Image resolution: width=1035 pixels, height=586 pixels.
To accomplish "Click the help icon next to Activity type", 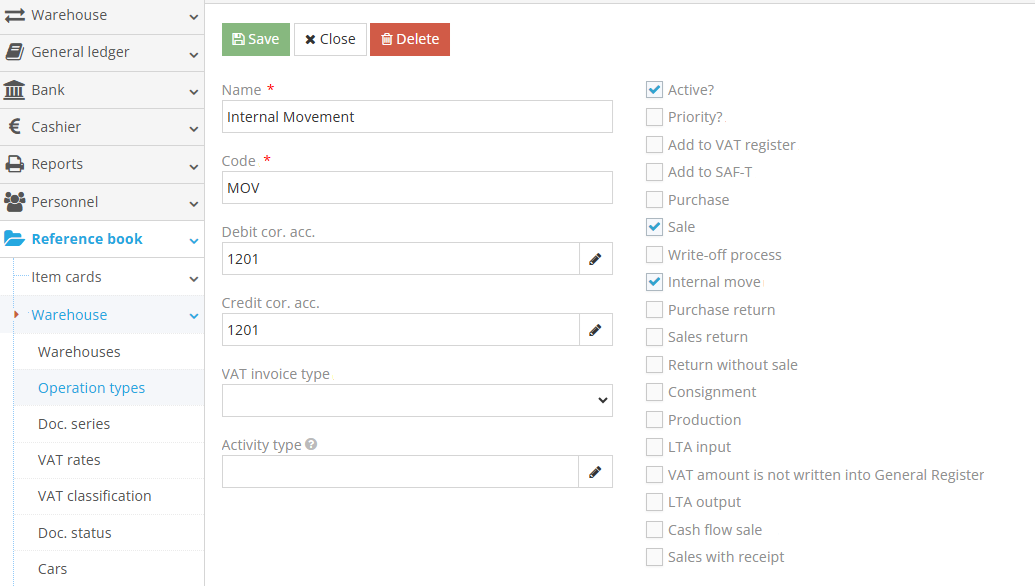I will (311, 444).
